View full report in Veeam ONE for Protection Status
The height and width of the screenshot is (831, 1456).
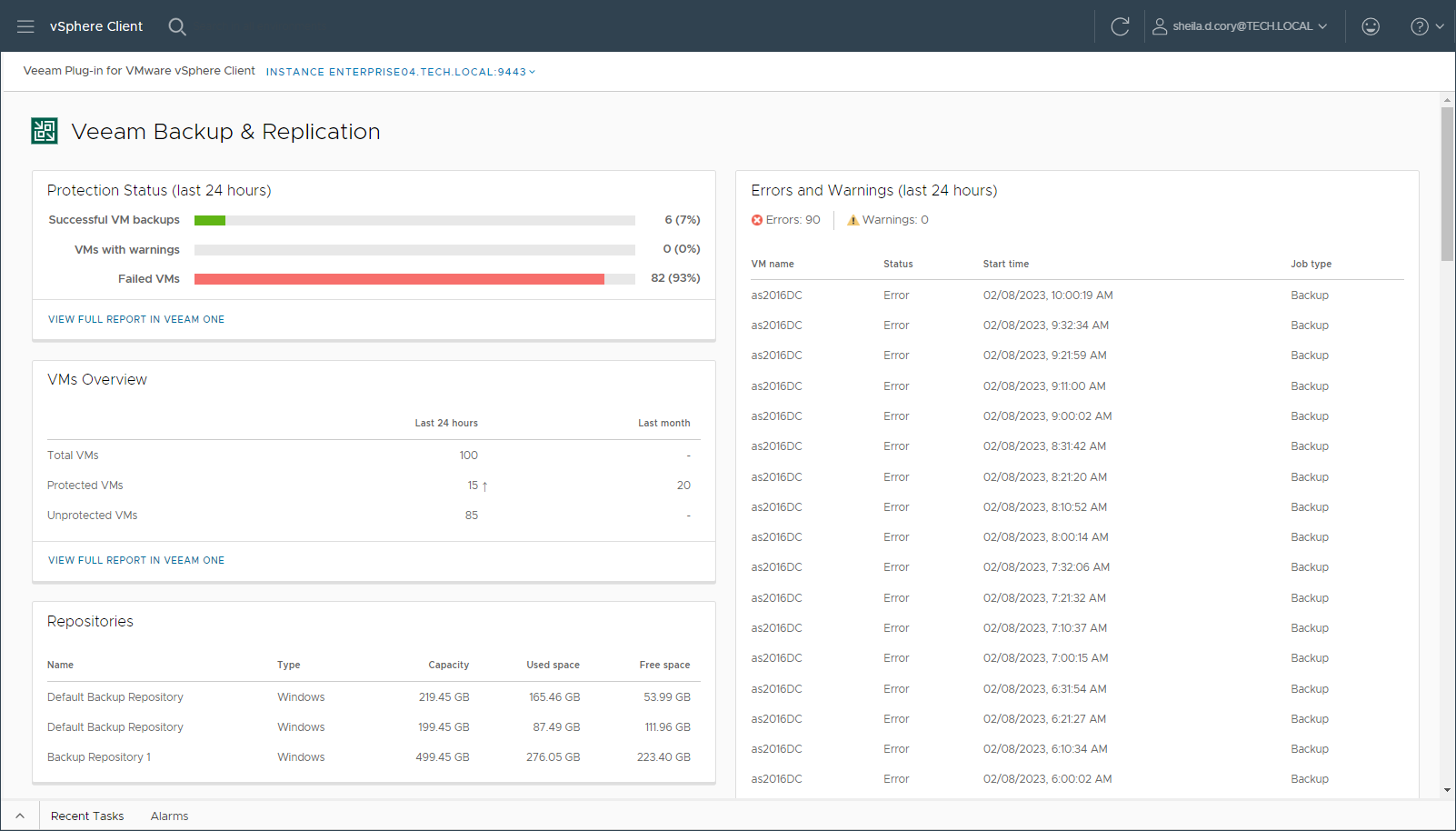135,319
